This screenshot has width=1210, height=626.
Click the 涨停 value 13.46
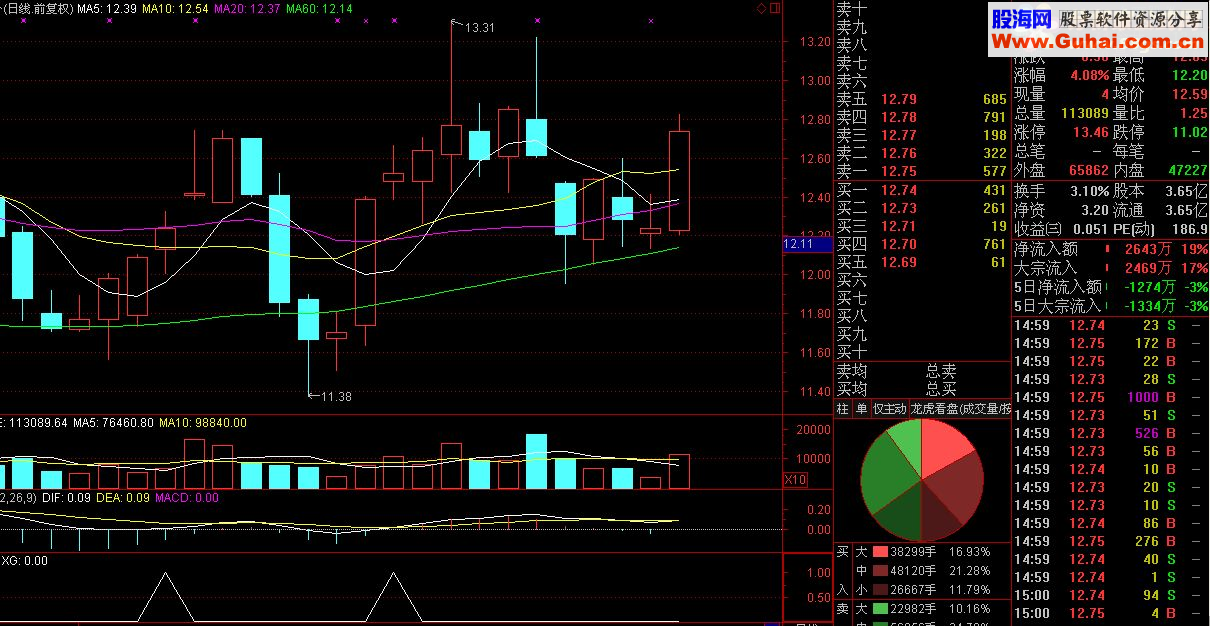pyautogui.click(x=1090, y=132)
